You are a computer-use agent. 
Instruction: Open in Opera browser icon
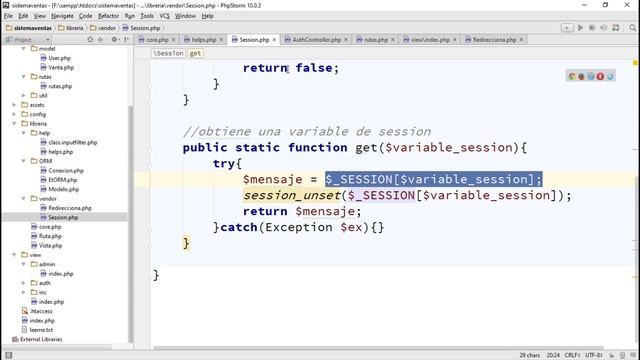[600, 76]
